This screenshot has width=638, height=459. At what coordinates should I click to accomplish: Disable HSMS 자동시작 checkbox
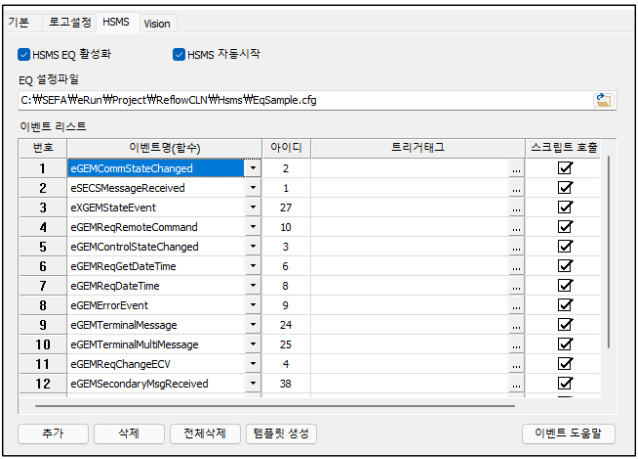[x=179, y=54]
